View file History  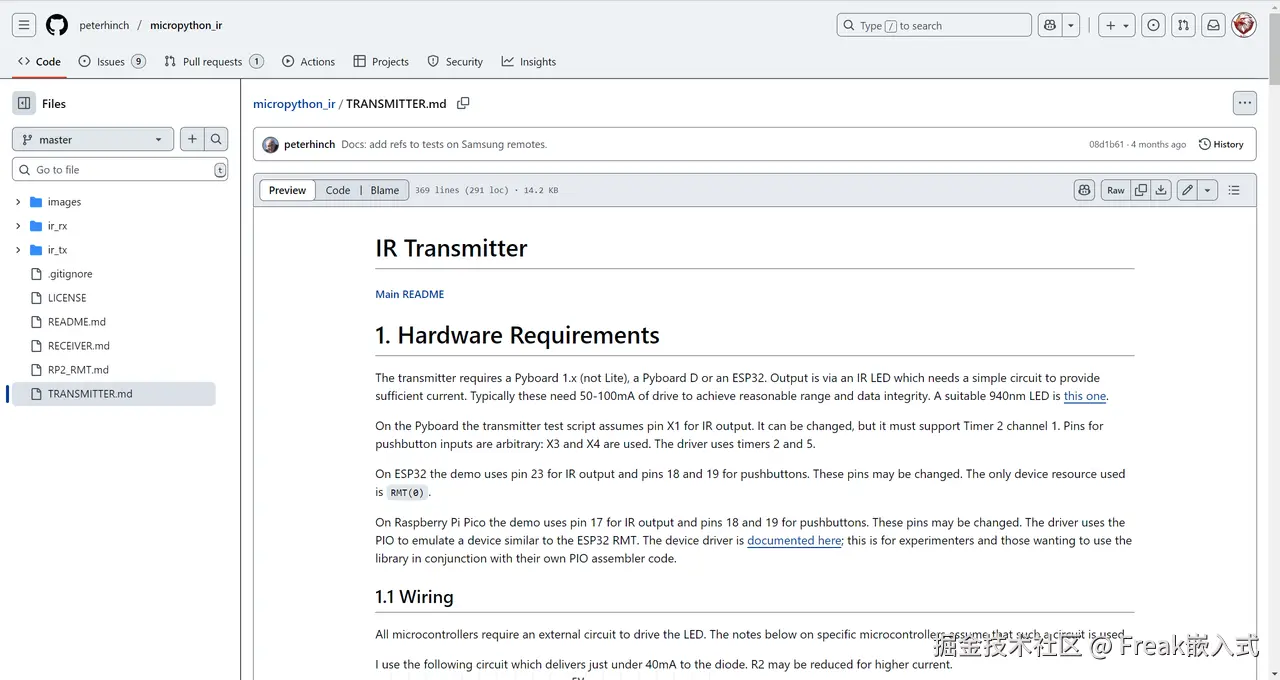1221,144
